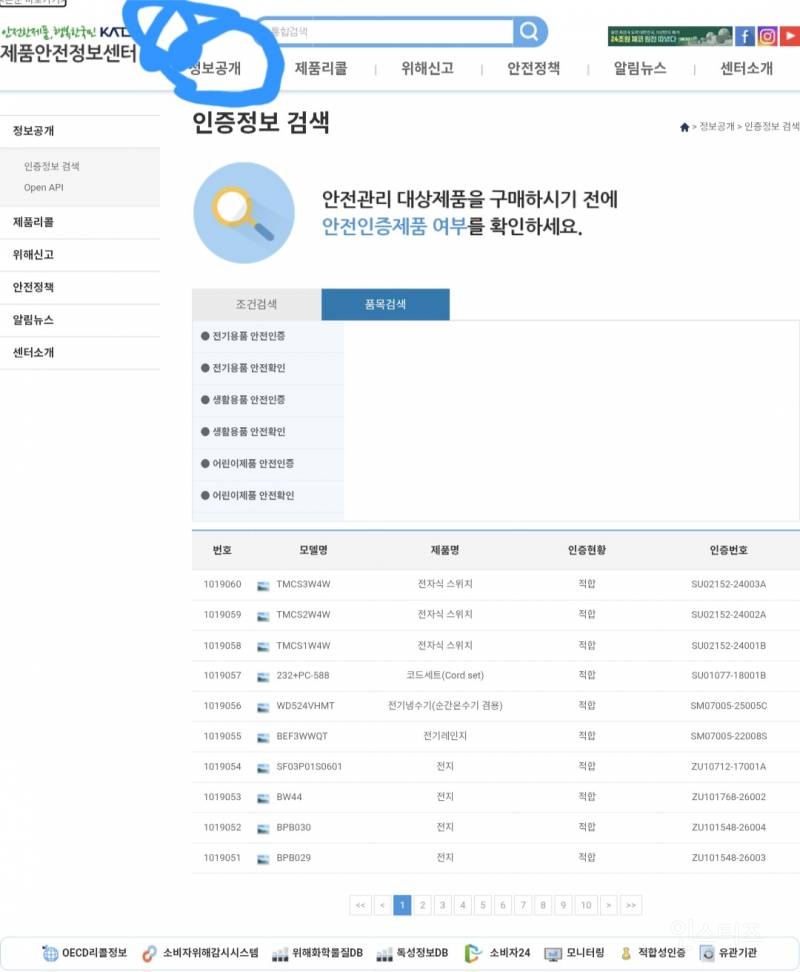The image size is (800, 972).
Task: Click the top banner advertisement image
Action: tap(670, 37)
